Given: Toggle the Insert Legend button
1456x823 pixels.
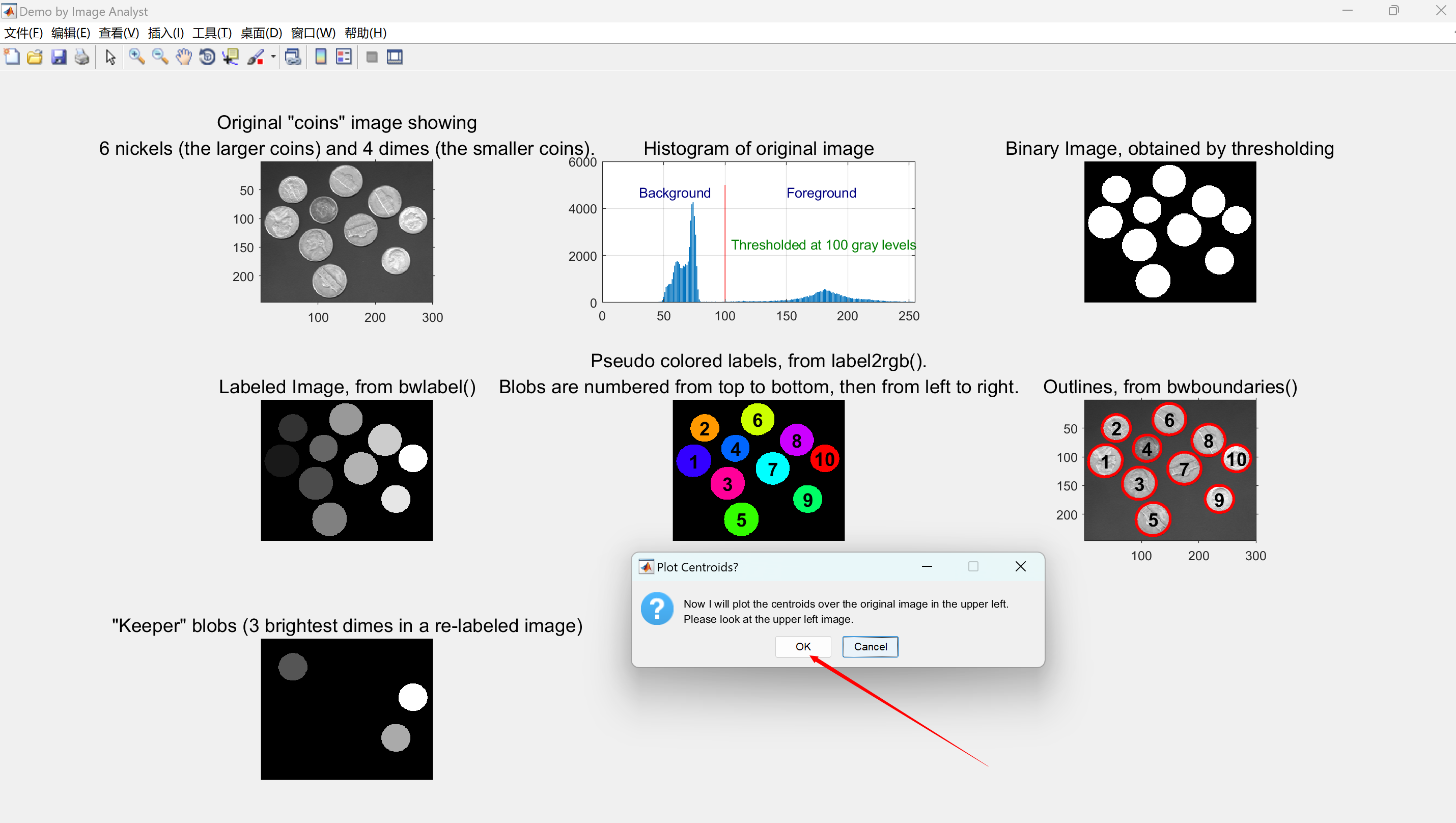Looking at the screenshot, I should (344, 57).
